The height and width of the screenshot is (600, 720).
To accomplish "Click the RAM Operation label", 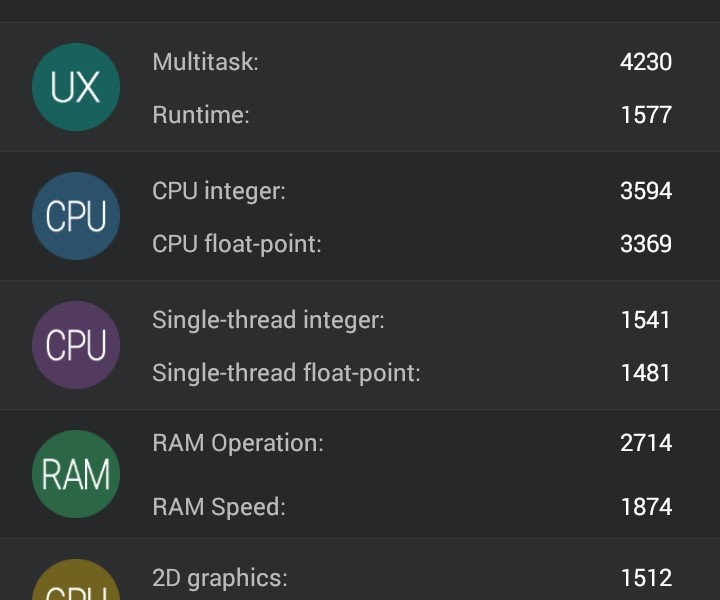I will point(238,443).
